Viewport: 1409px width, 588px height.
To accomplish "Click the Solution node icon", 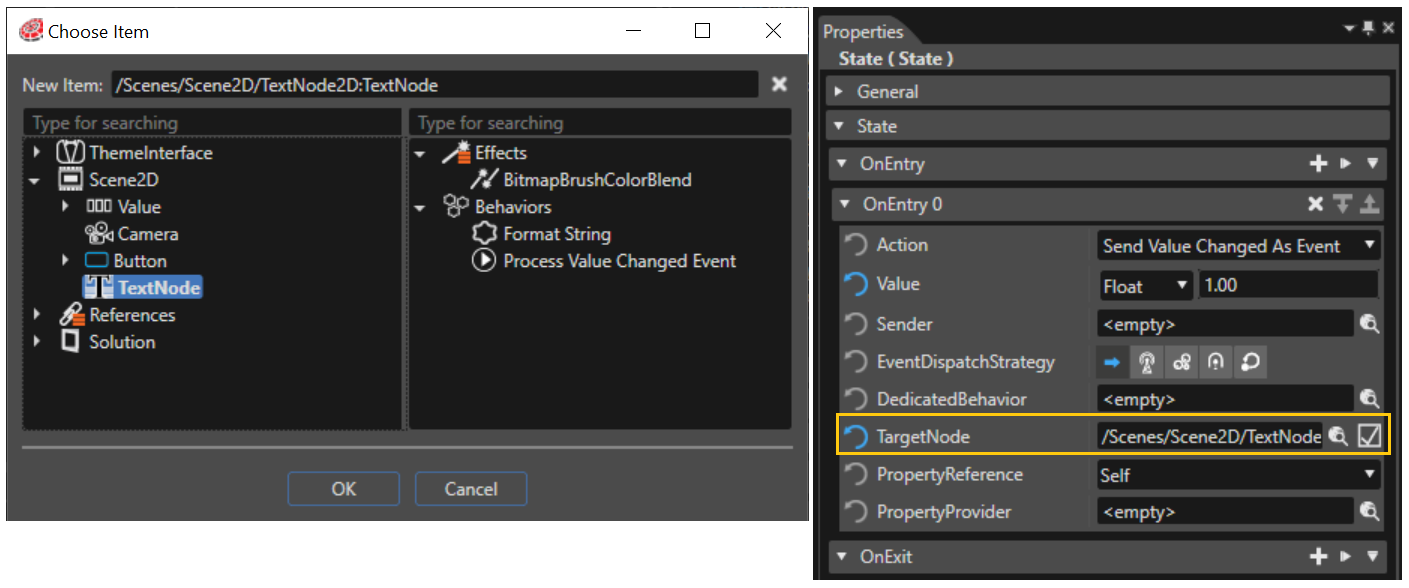I will 70,341.
